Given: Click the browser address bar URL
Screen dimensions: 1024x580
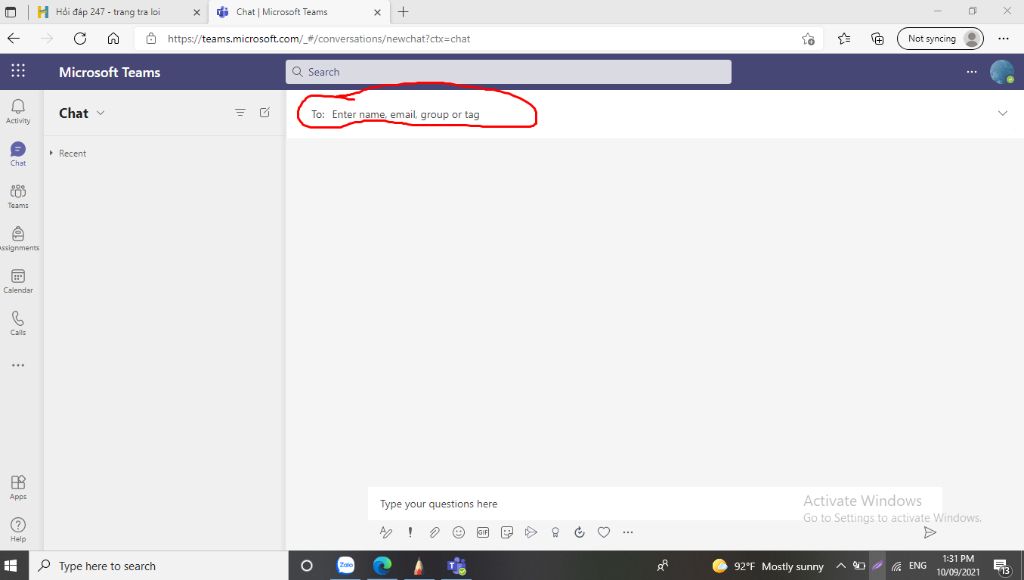Looking at the screenshot, I should 319,39.
